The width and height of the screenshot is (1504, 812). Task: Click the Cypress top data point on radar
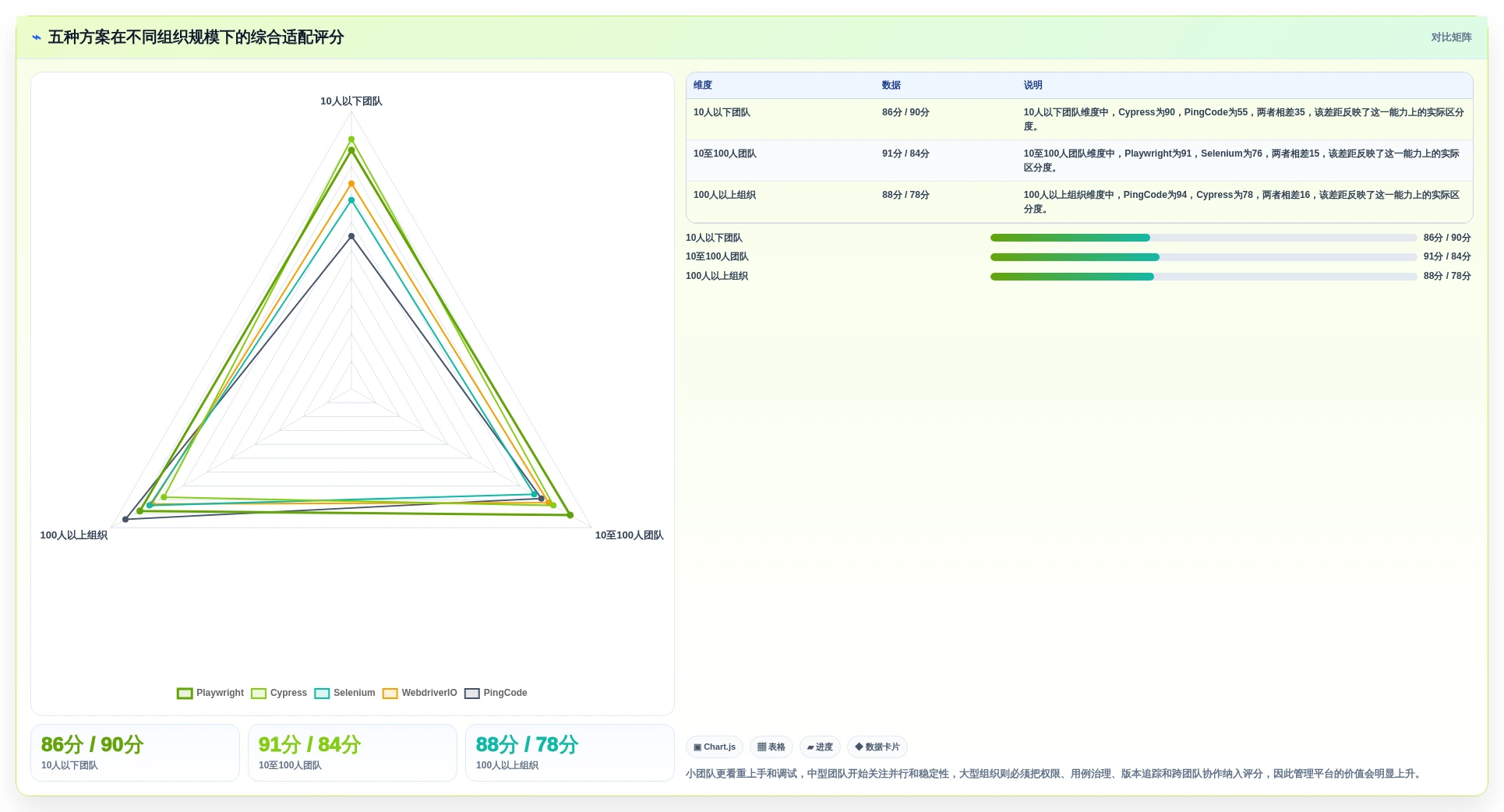351,139
